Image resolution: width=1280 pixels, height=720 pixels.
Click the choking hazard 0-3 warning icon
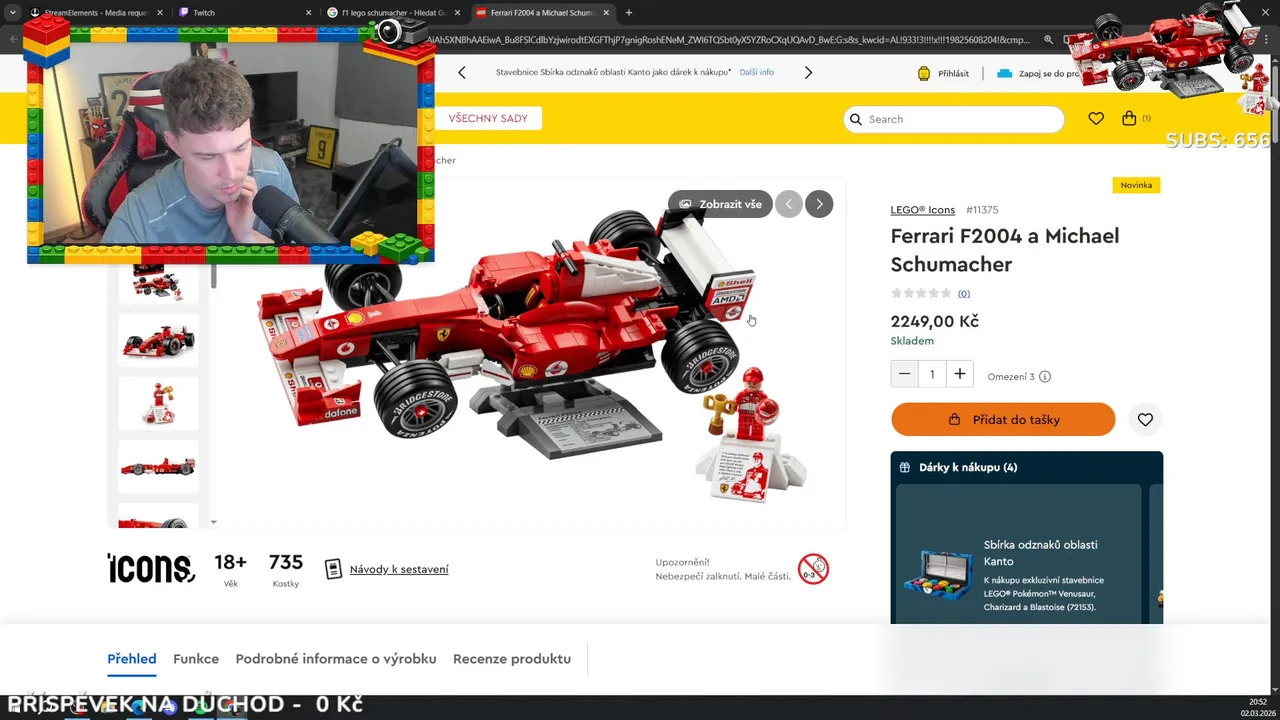[x=813, y=569]
